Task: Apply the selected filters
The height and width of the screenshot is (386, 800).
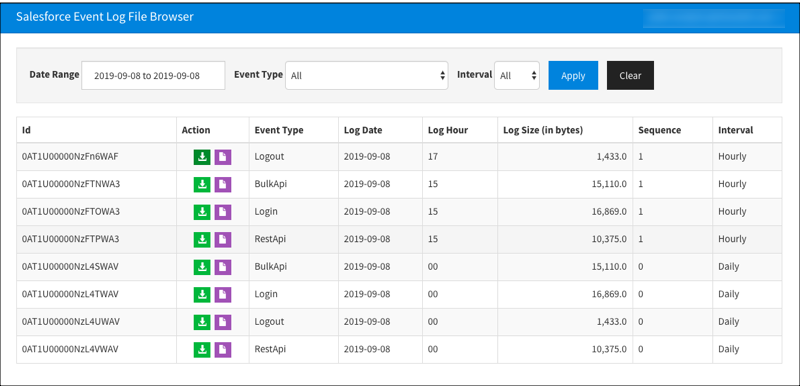Action: coord(573,75)
